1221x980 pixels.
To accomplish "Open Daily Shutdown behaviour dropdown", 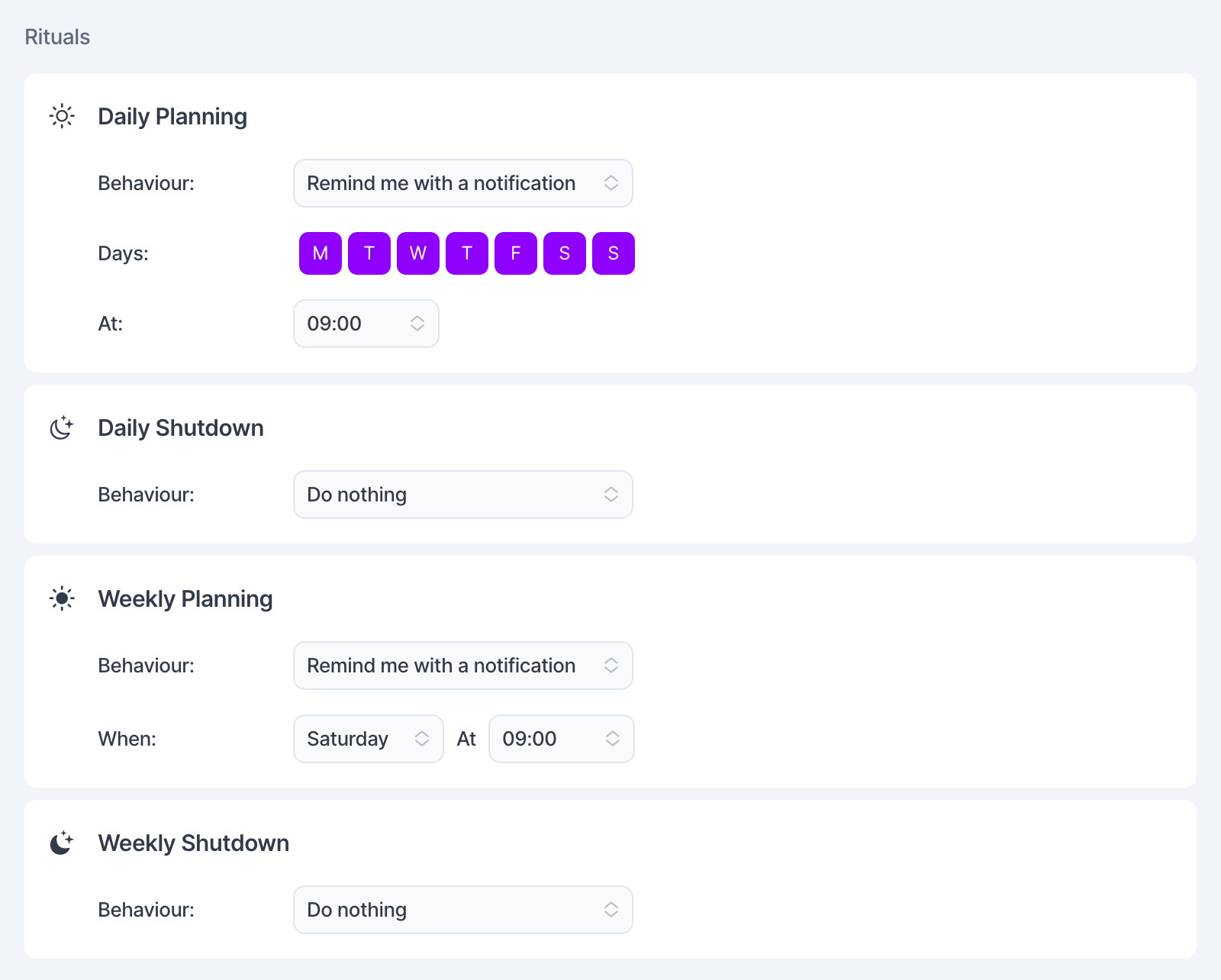I will coord(463,495).
